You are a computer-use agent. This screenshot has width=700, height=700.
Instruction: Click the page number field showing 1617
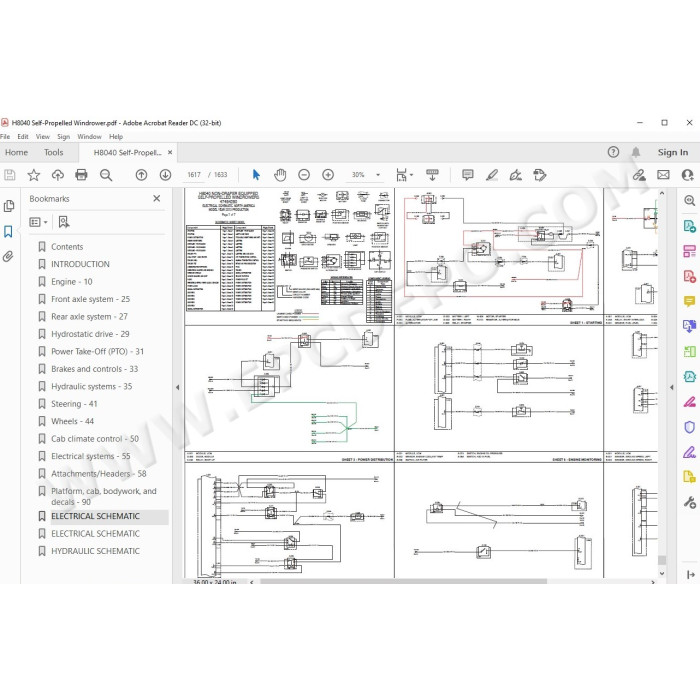[194, 175]
